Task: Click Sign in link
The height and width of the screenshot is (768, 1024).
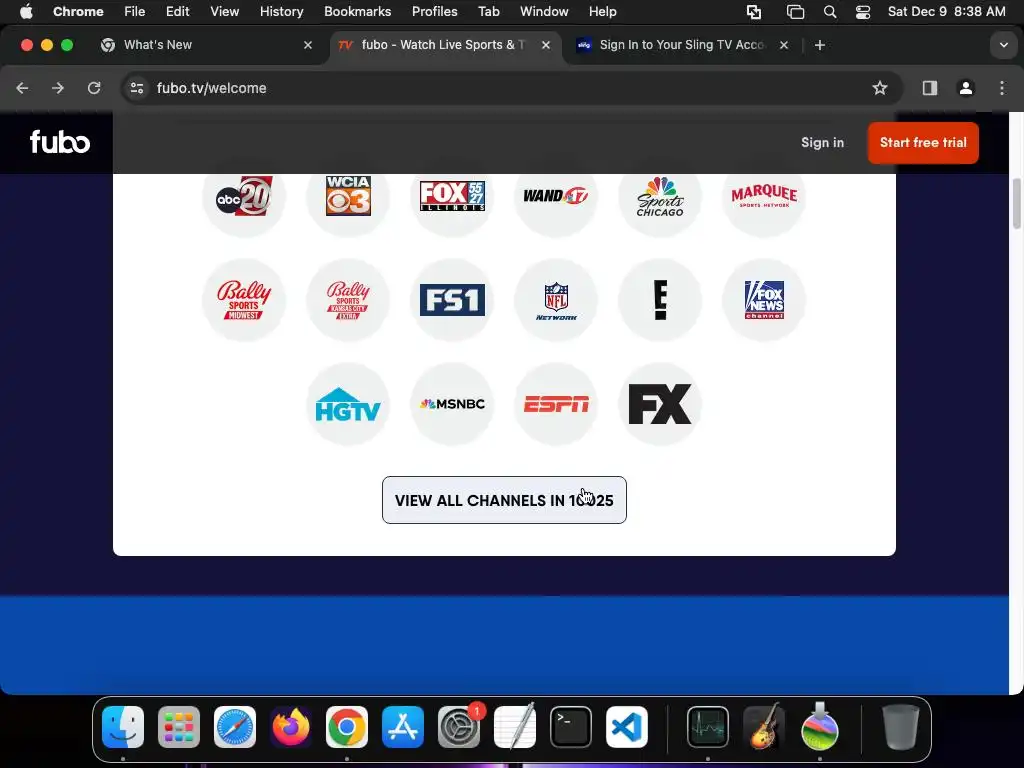Action: pos(822,142)
